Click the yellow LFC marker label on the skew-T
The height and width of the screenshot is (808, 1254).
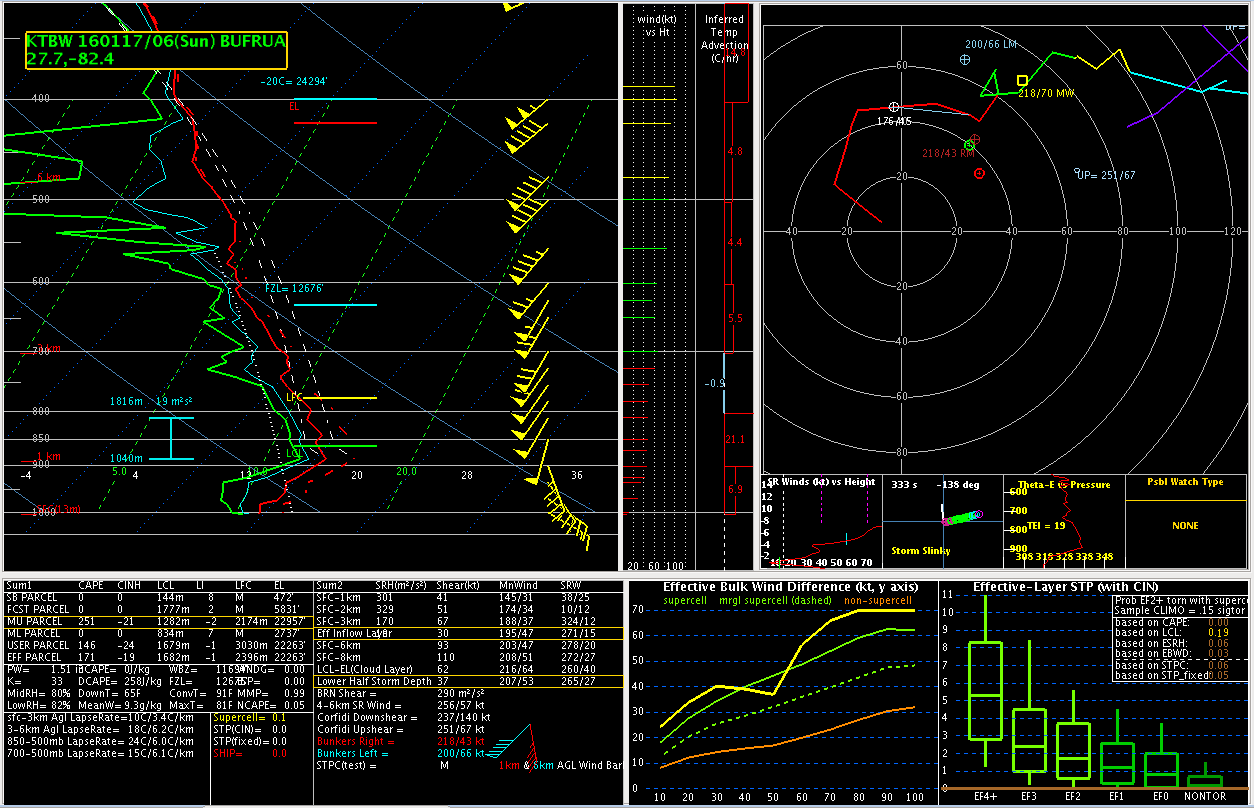[294, 397]
